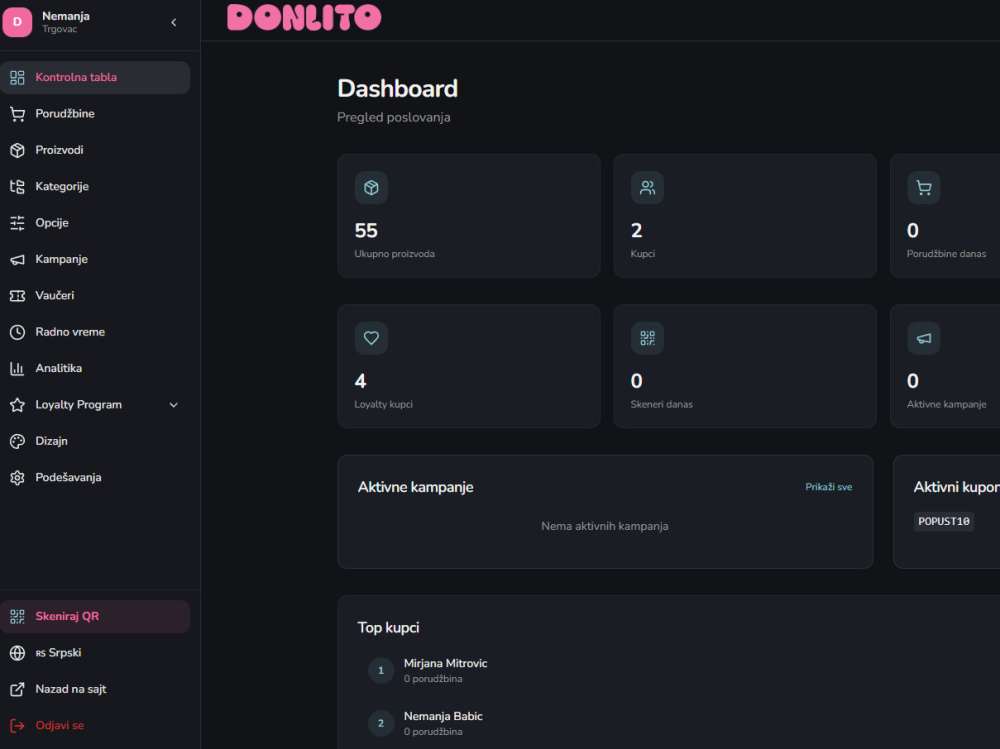
Task: Click the Nemanja Babic top customer name
Action: pos(443,716)
